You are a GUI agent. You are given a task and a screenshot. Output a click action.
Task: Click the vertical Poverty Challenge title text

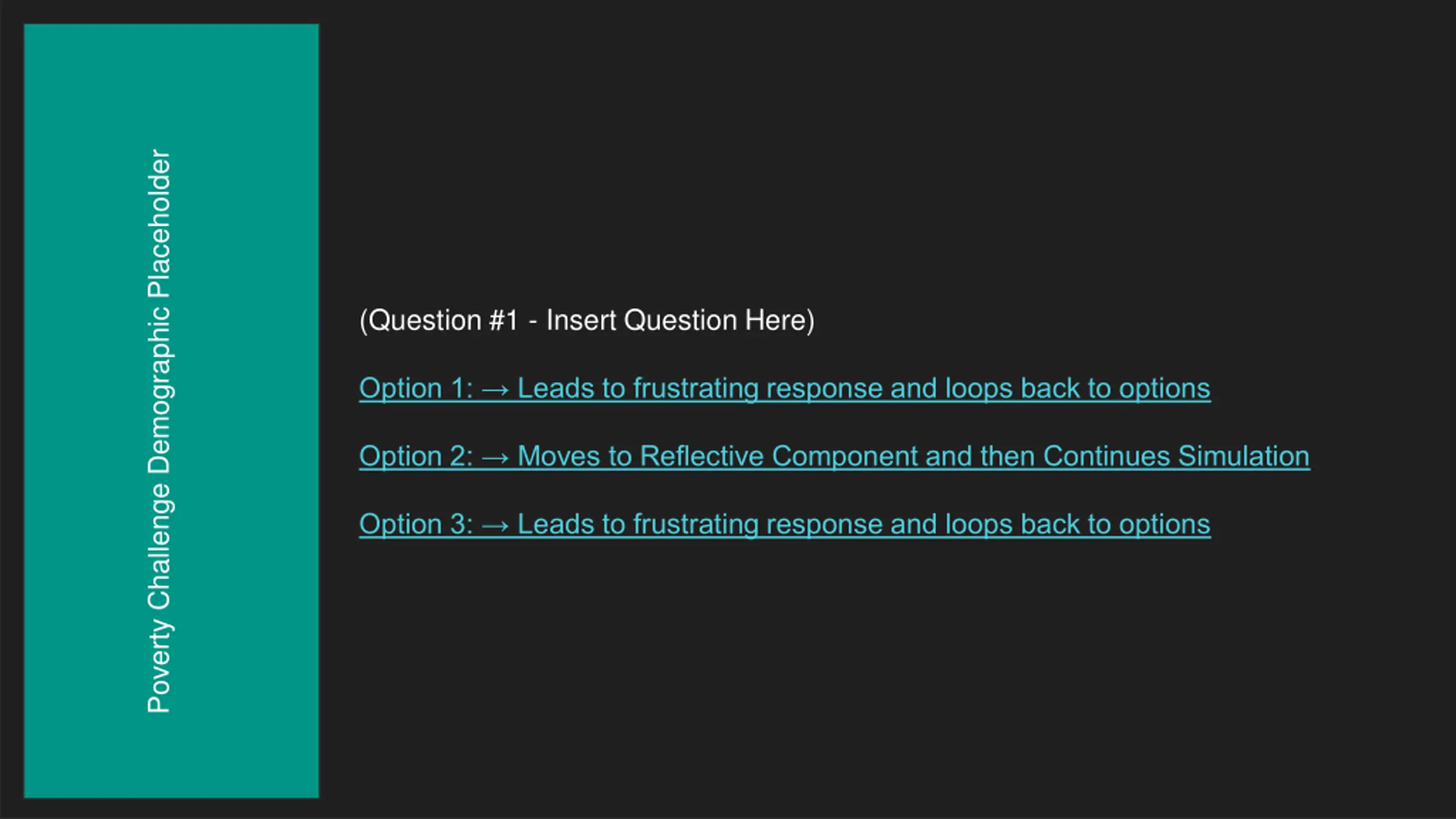click(159, 431)
